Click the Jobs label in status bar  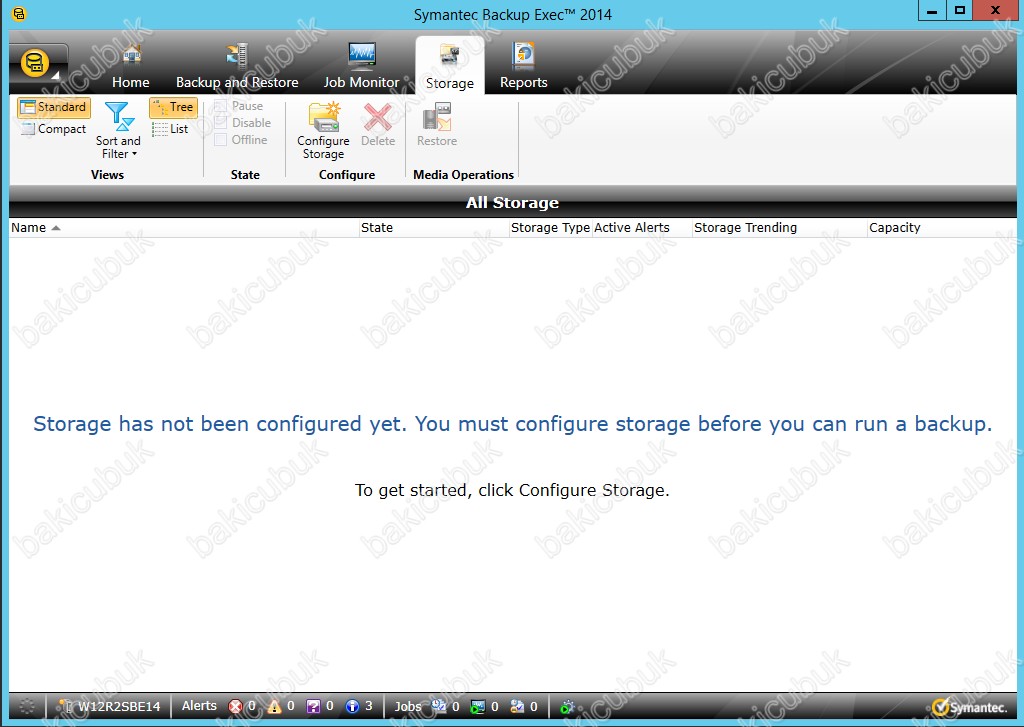pyautogui.click(x=408, y=707)
